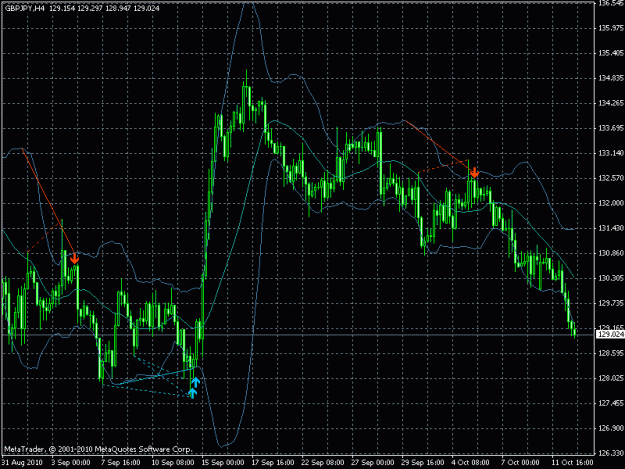Click the 130.860 price scale label

(611, 253)
